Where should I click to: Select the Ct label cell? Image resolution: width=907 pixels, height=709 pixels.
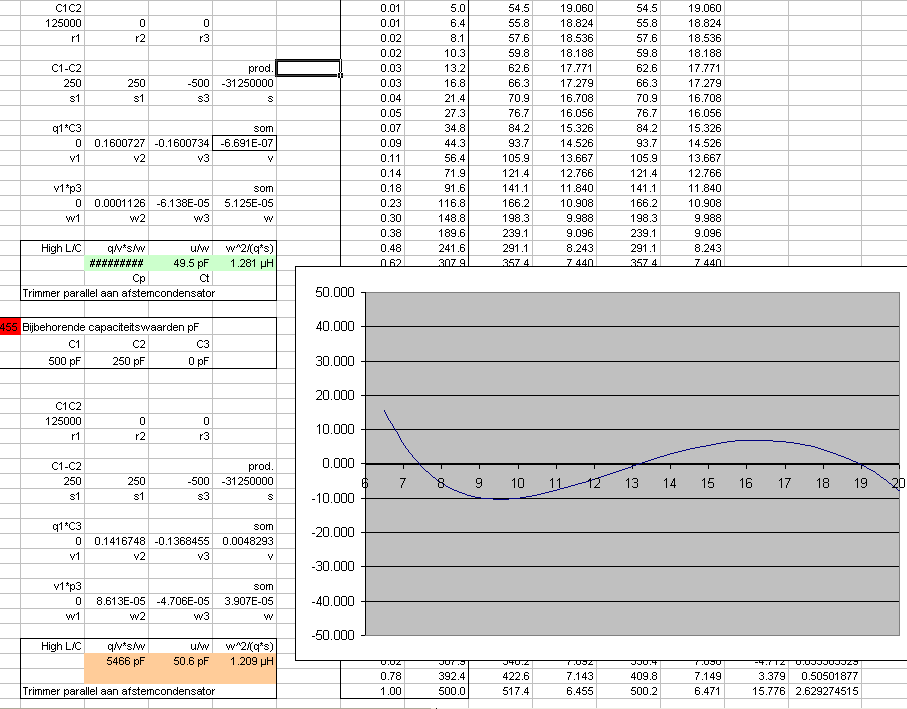(x=186, y=279)
